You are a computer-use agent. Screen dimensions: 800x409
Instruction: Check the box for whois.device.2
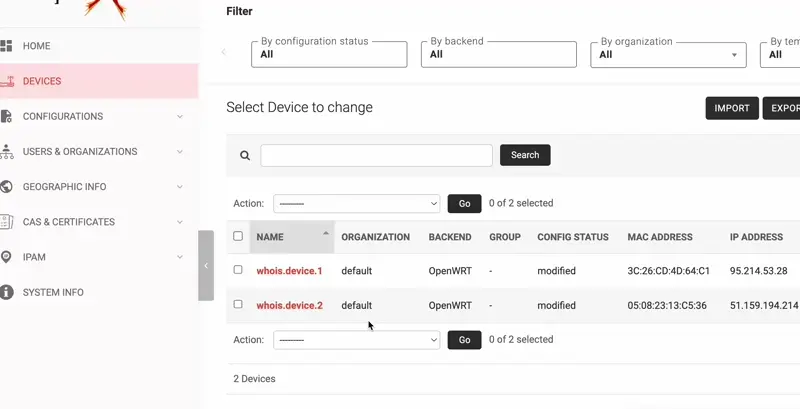point(238,304)
